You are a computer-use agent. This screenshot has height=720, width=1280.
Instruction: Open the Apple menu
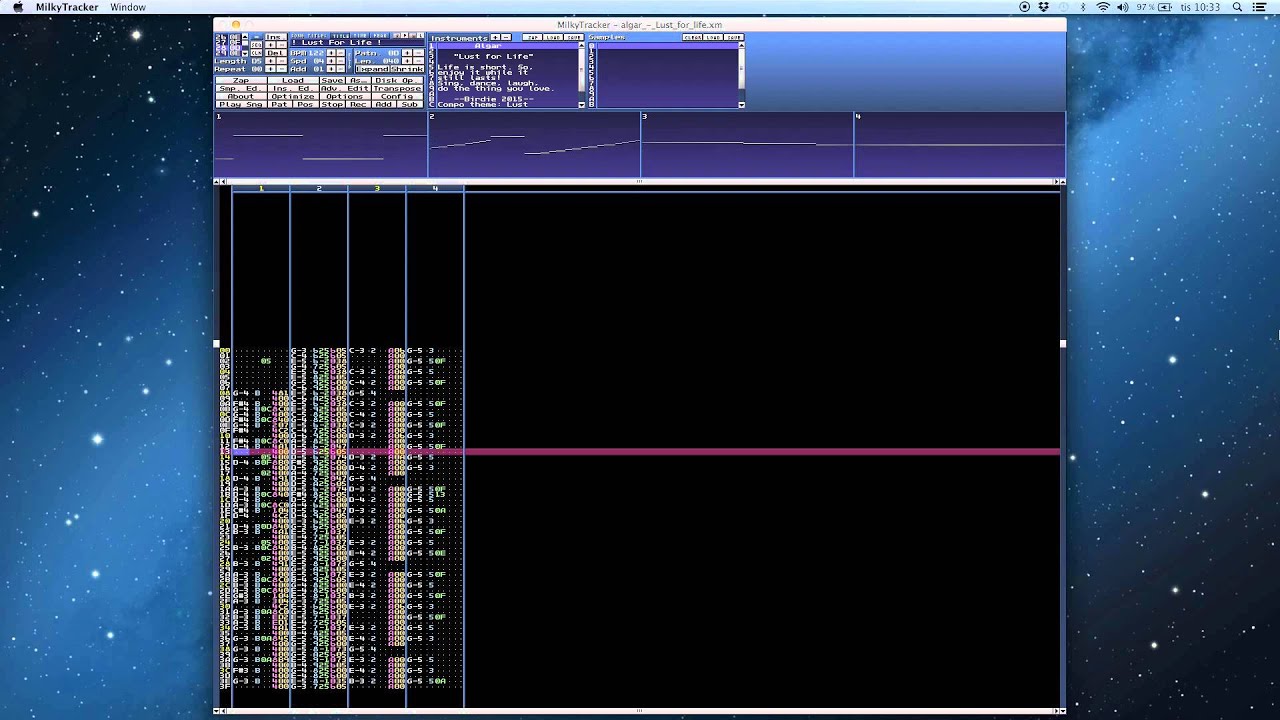(17, 7)
